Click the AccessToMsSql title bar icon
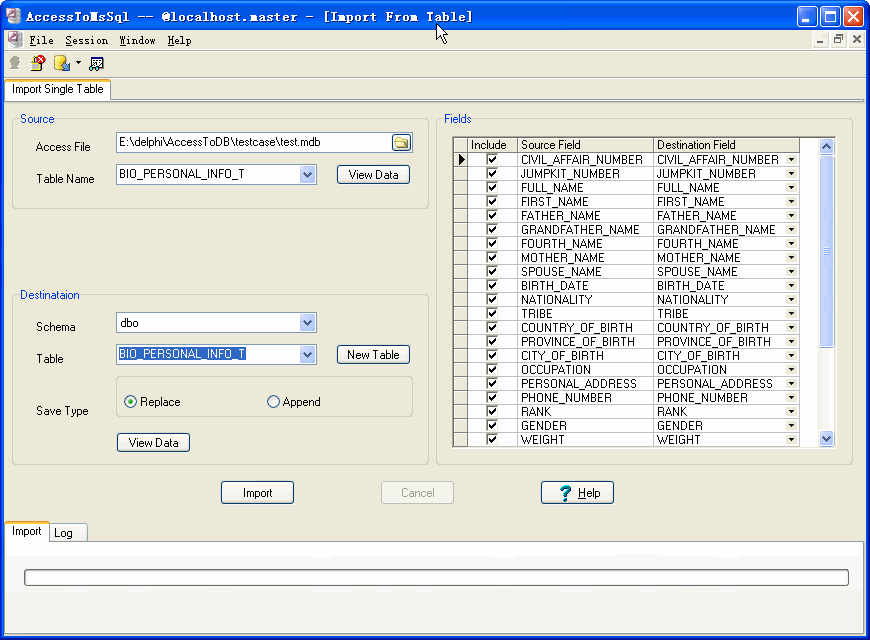 [13, 16]
